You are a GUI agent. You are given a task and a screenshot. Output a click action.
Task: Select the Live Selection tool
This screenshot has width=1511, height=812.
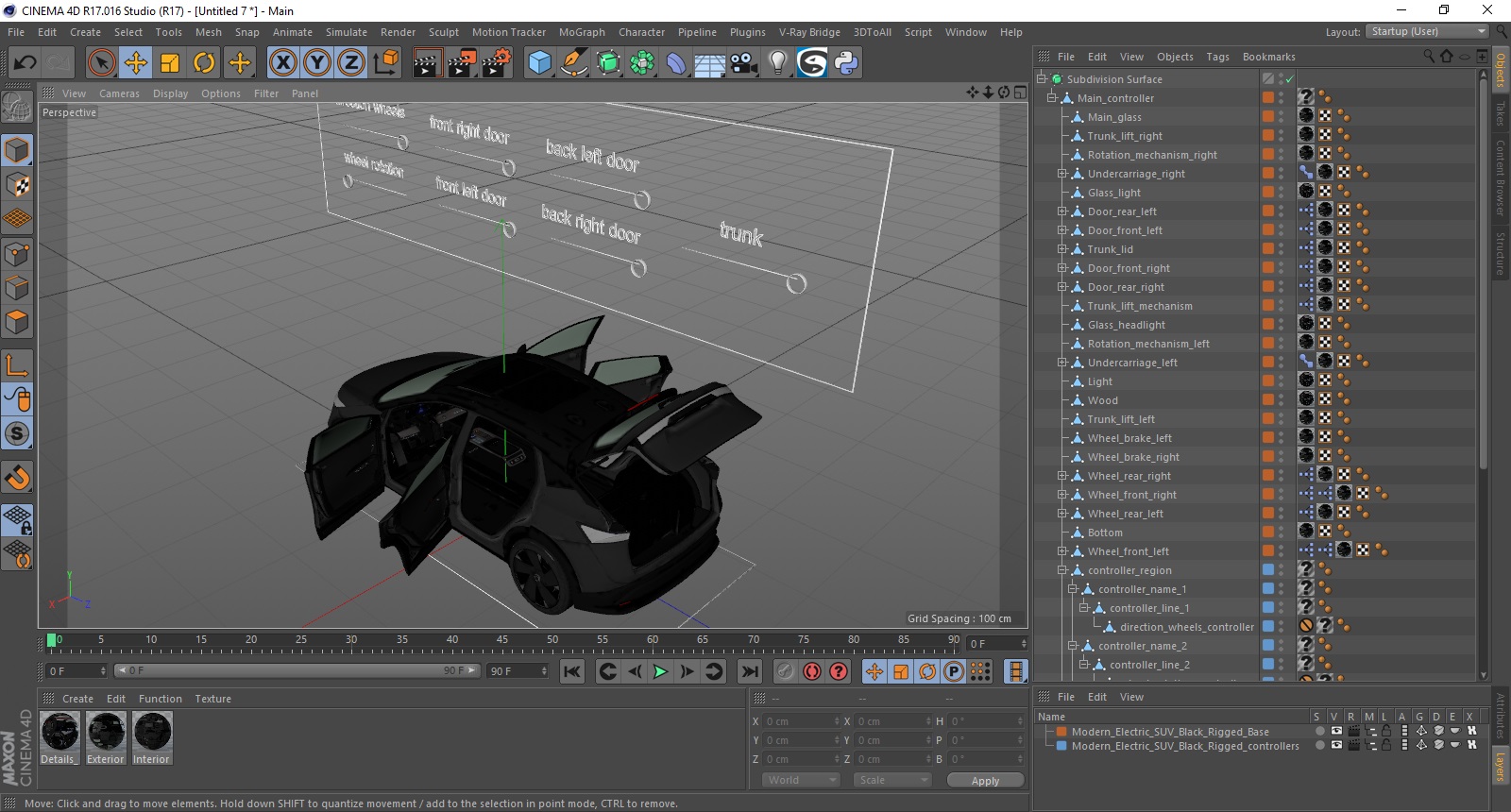[101, 63]
